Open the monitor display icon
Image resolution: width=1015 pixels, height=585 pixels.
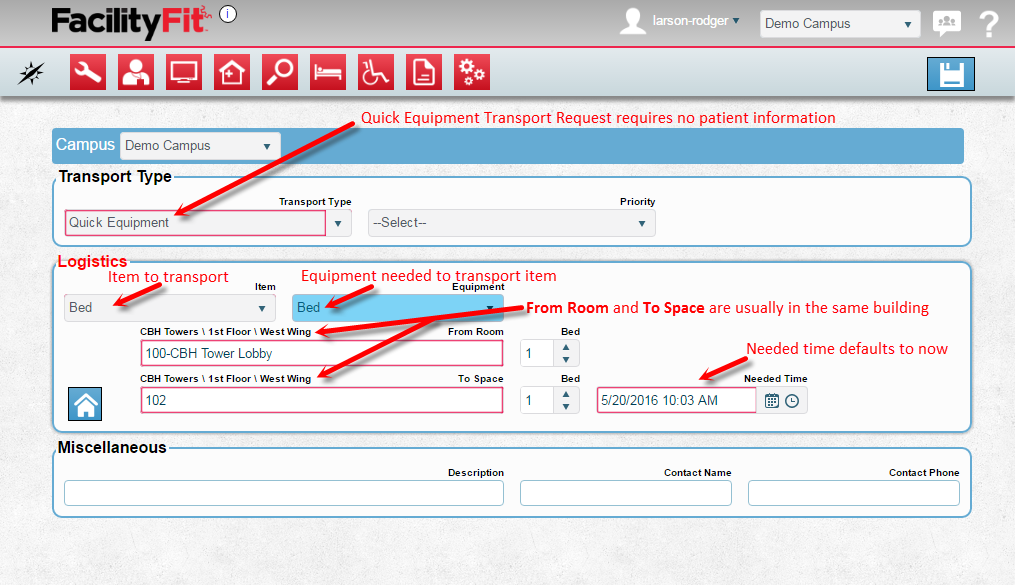point(184,72)
